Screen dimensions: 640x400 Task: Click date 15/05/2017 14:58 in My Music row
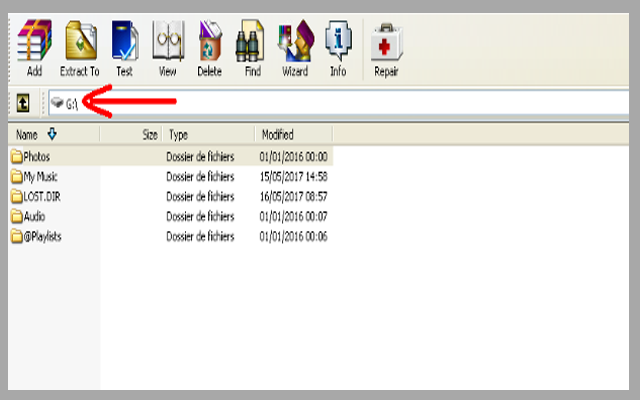[293, 177]
